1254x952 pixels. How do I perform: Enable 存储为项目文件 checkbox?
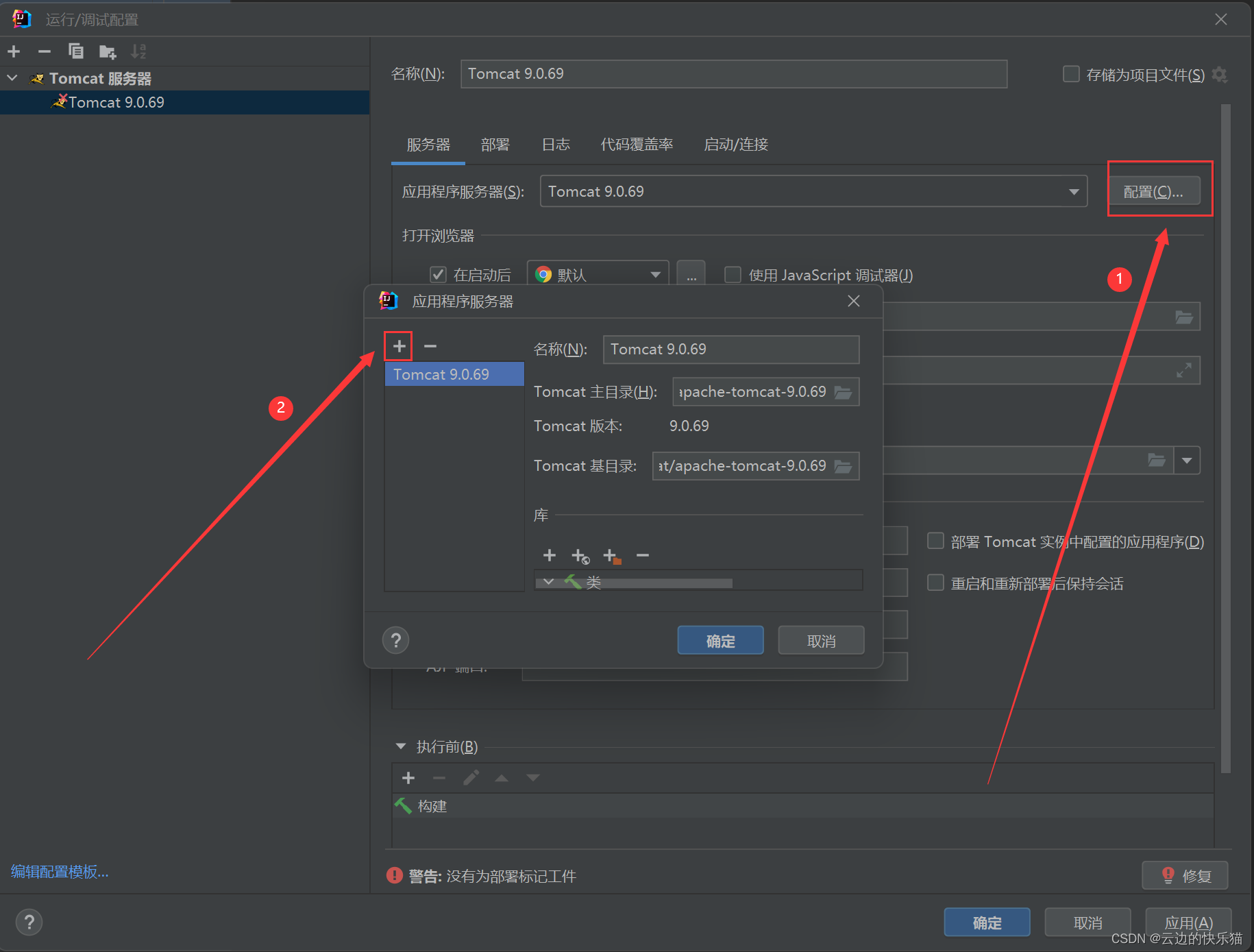[1071, 74]
